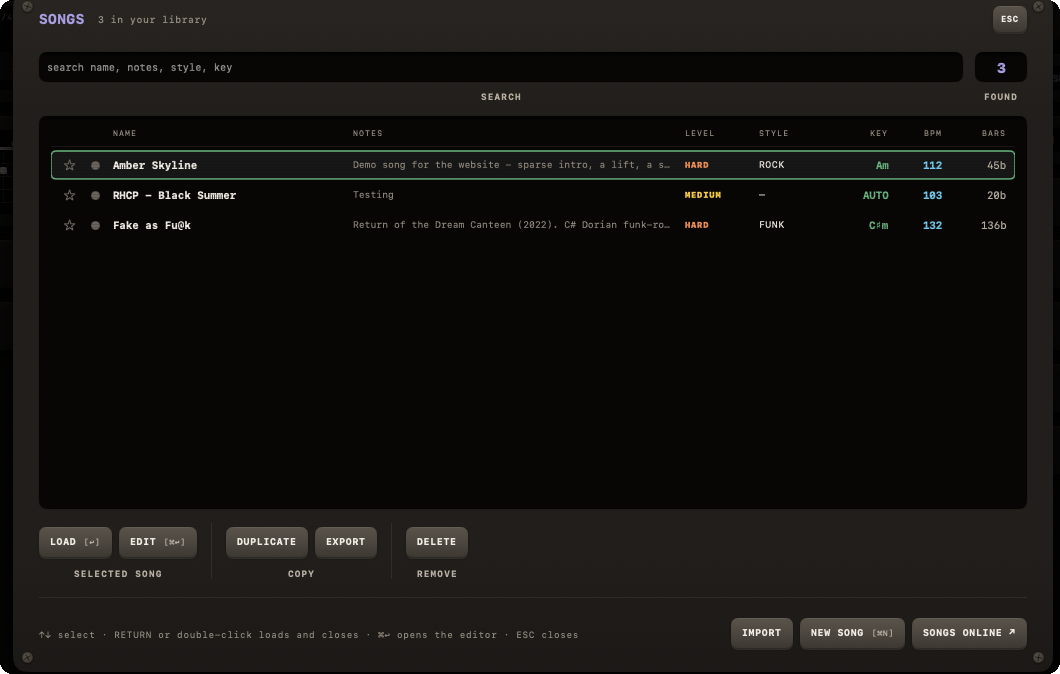This screenshot has width=1060, height=674.
Task: Star the Amber Skyline song
Action: point(69,165)
